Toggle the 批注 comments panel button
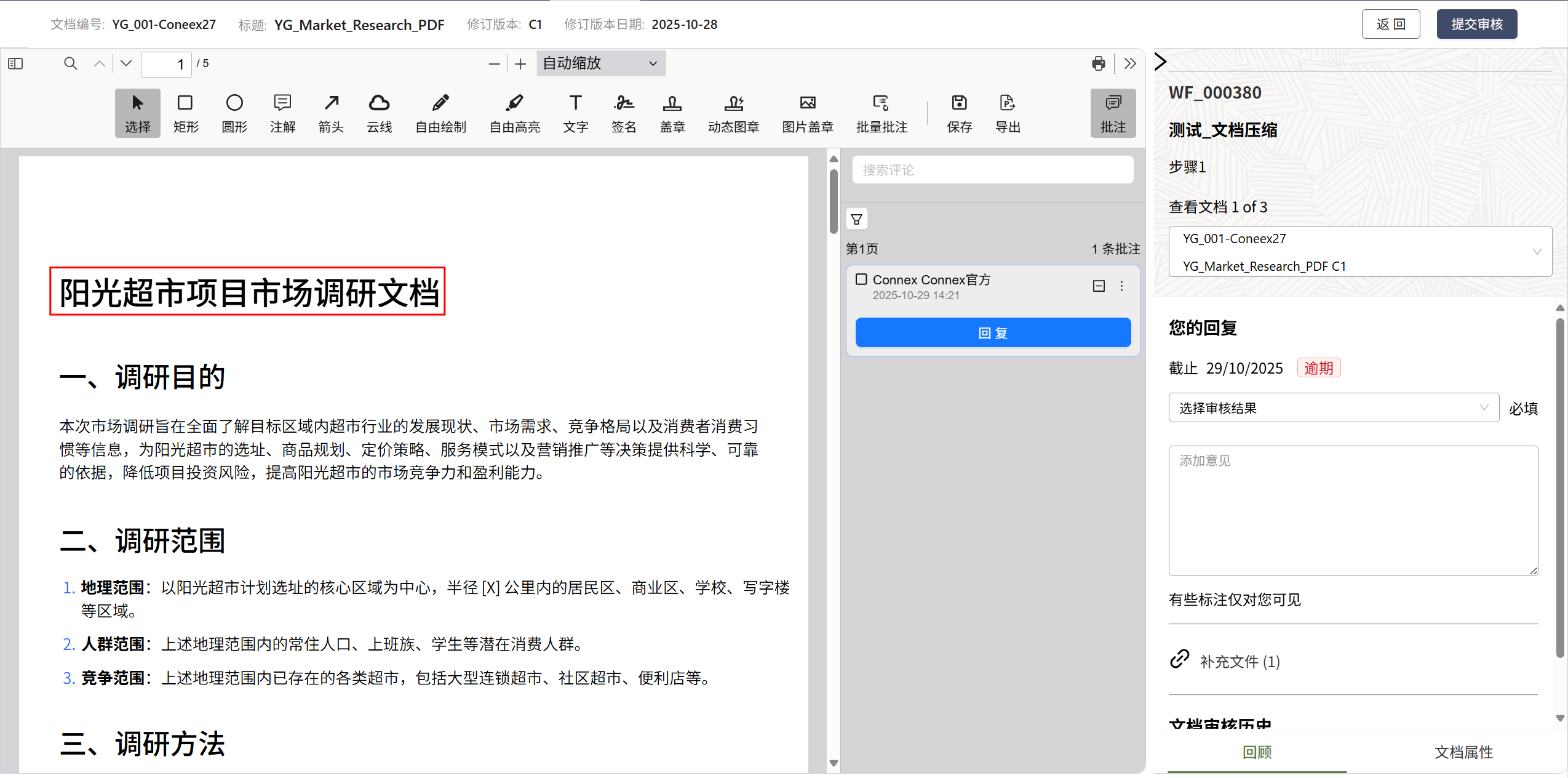This screenshot has width=1568, height=778. pos(1112,113)
